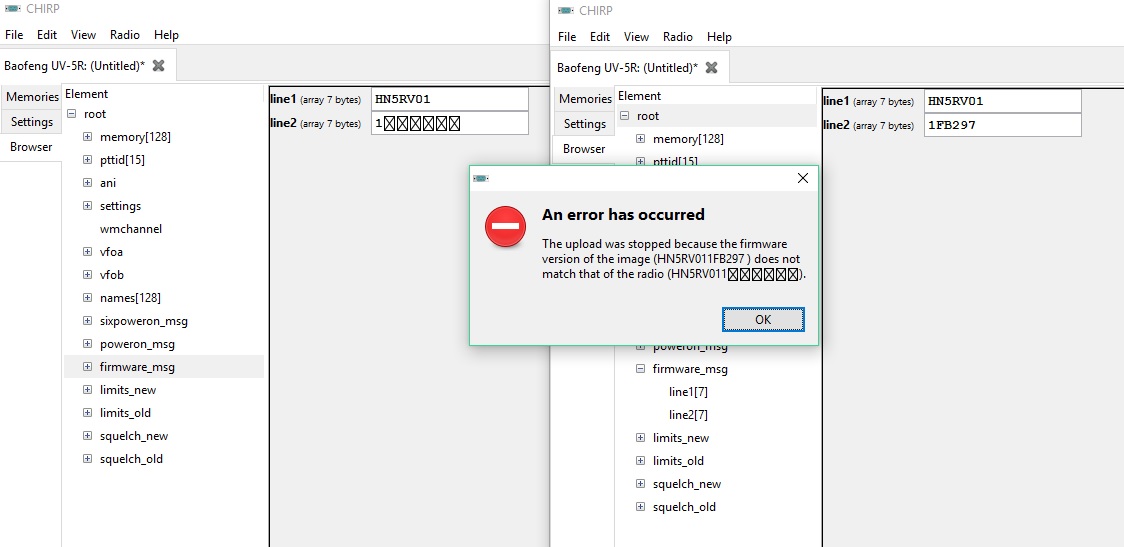Click CHIRP app icon in right title bar
Viewport: 1124px width, 547px height.
click(566, 10)
